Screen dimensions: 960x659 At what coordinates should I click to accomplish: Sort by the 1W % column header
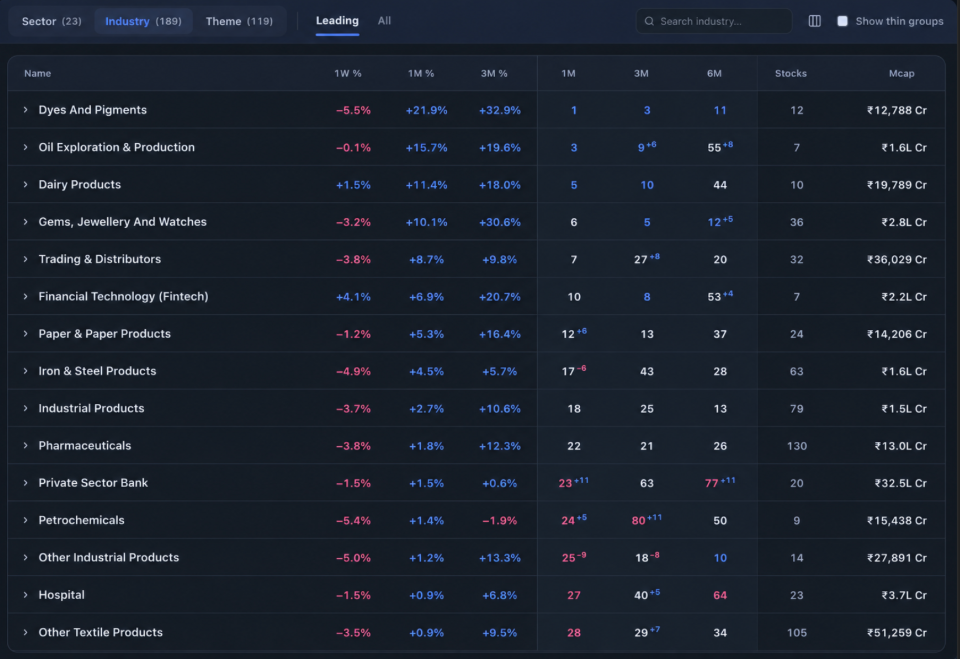(348, 73)
